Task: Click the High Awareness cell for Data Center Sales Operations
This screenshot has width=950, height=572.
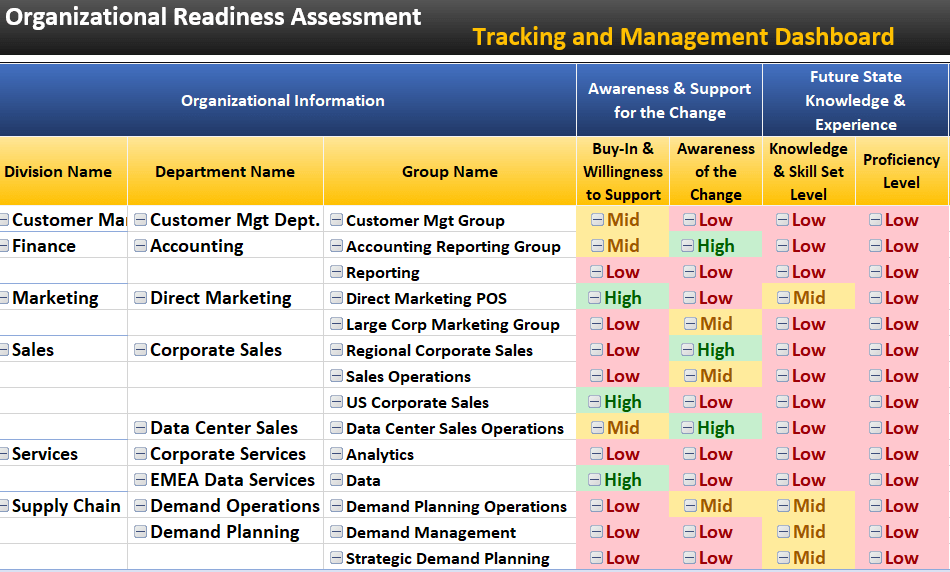Action: click(x=716, y=428)
